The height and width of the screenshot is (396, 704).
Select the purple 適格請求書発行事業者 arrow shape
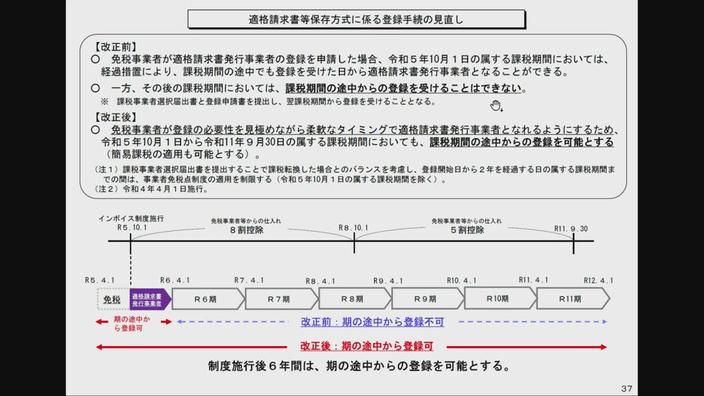point(150,299)
